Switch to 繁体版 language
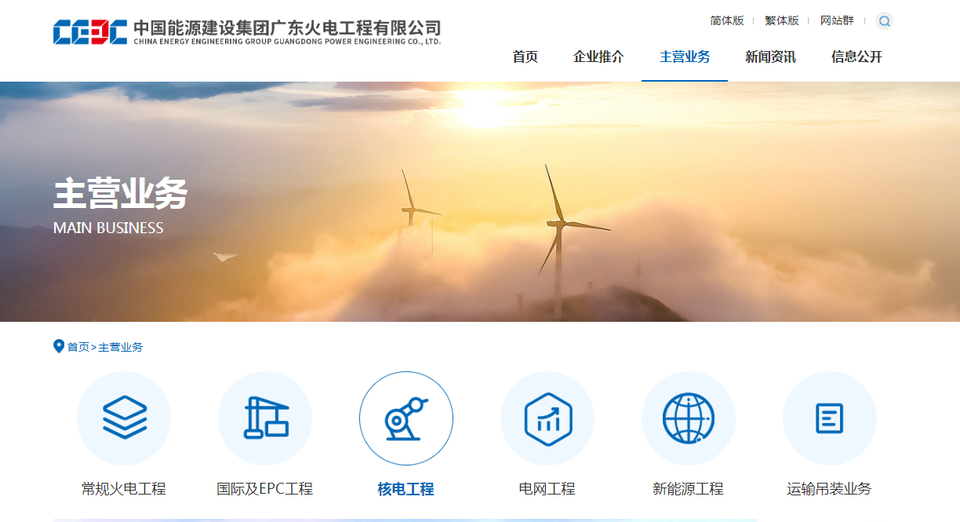Image resolution: width=960 pixels, height=522 pixels. (782, 21)
